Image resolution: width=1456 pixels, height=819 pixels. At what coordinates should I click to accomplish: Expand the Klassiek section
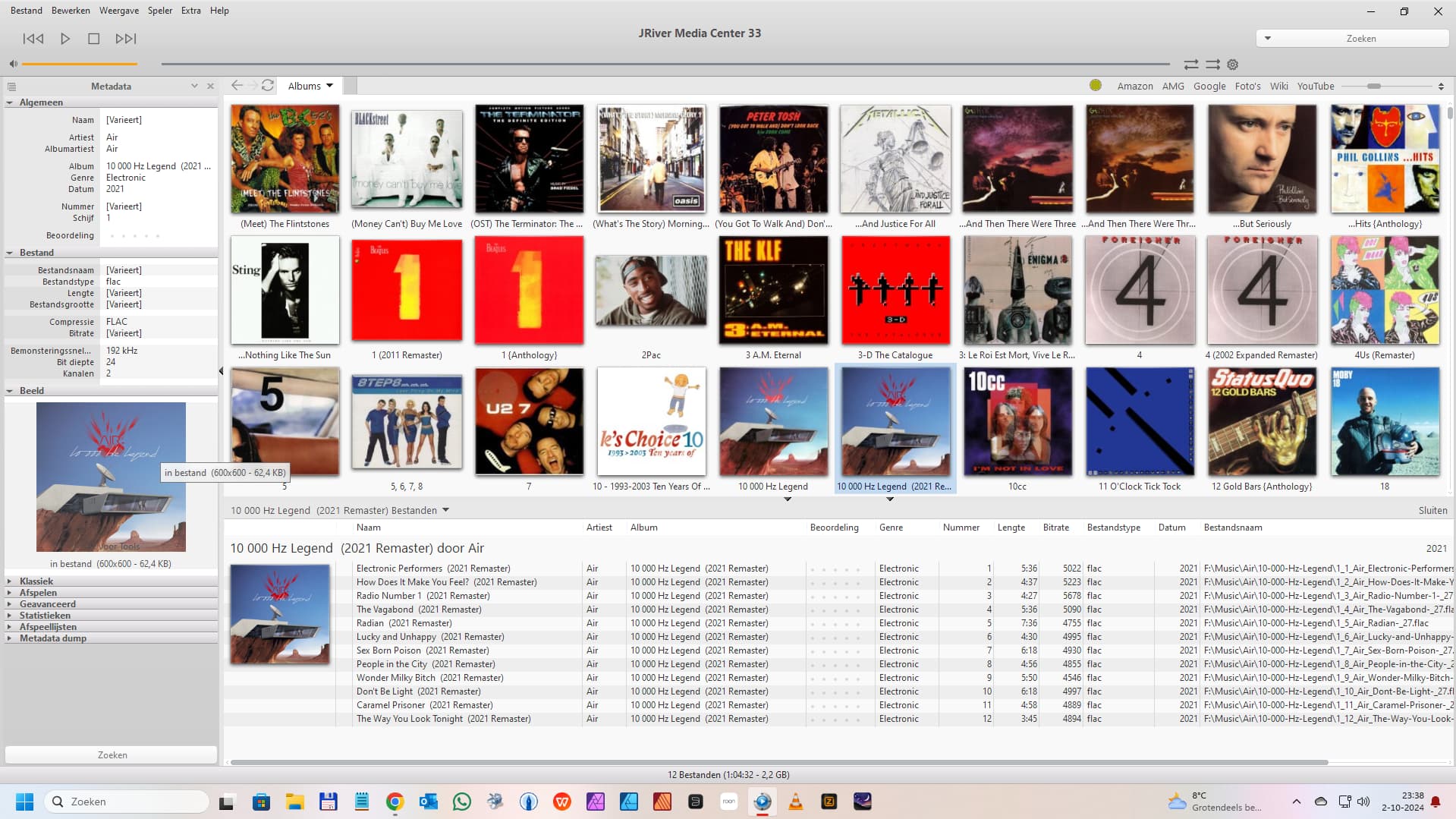point(10,581)
